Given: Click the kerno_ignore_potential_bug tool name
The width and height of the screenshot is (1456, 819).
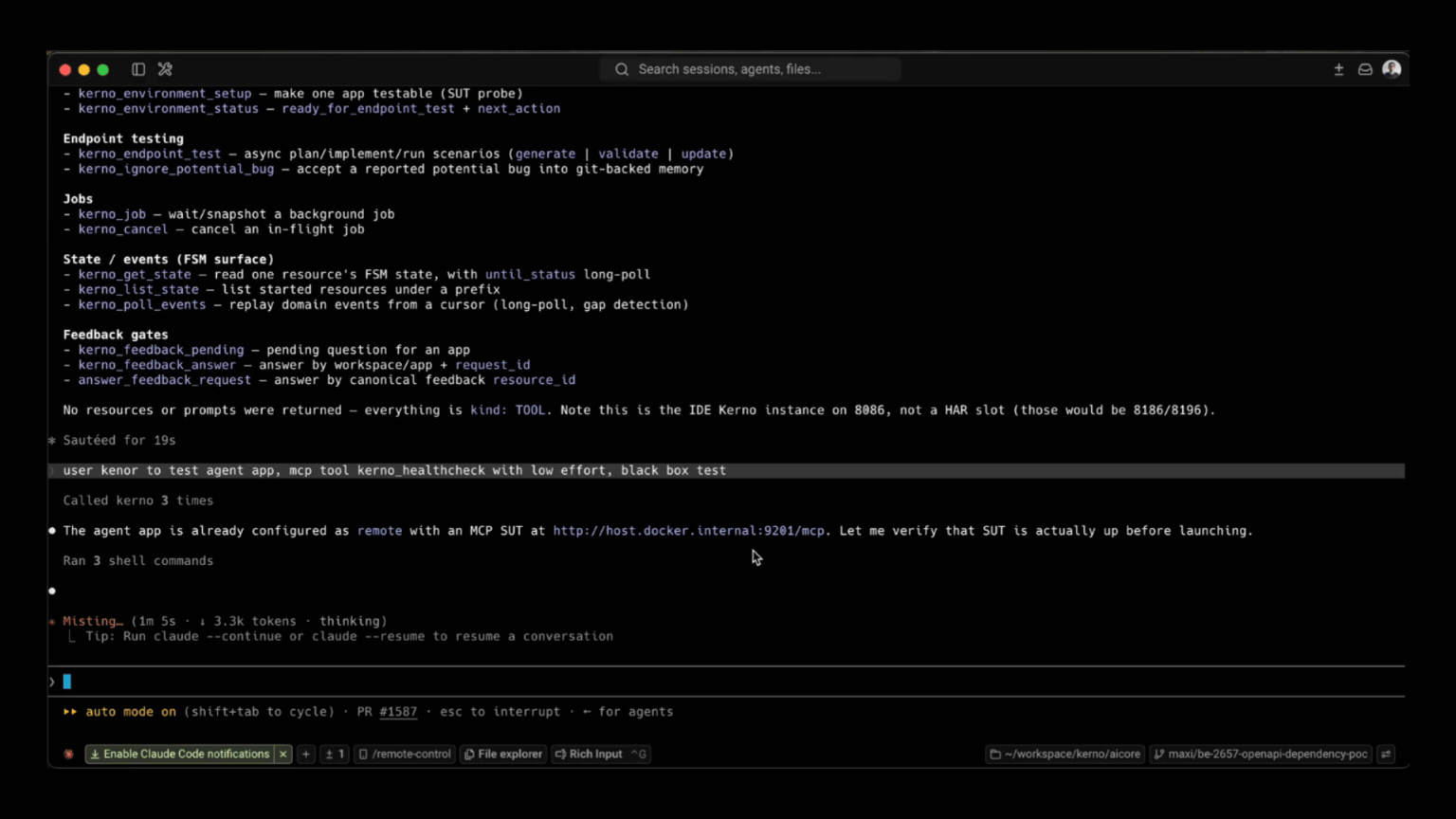Looking at the screenshot, I should point(176,169).
